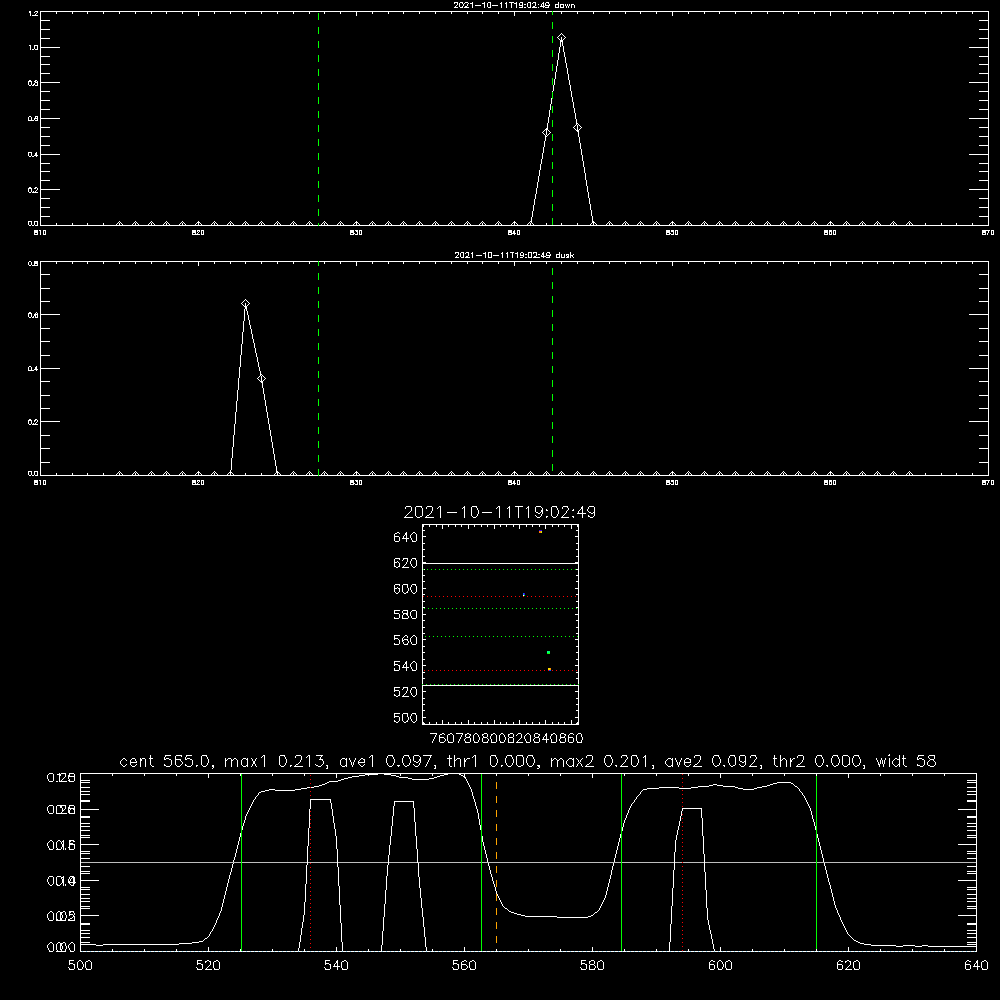The width and height of the screenshot is (1000, 1000).
Task: Click the left green dashed line in dawn plot
Action: [318, 119]
